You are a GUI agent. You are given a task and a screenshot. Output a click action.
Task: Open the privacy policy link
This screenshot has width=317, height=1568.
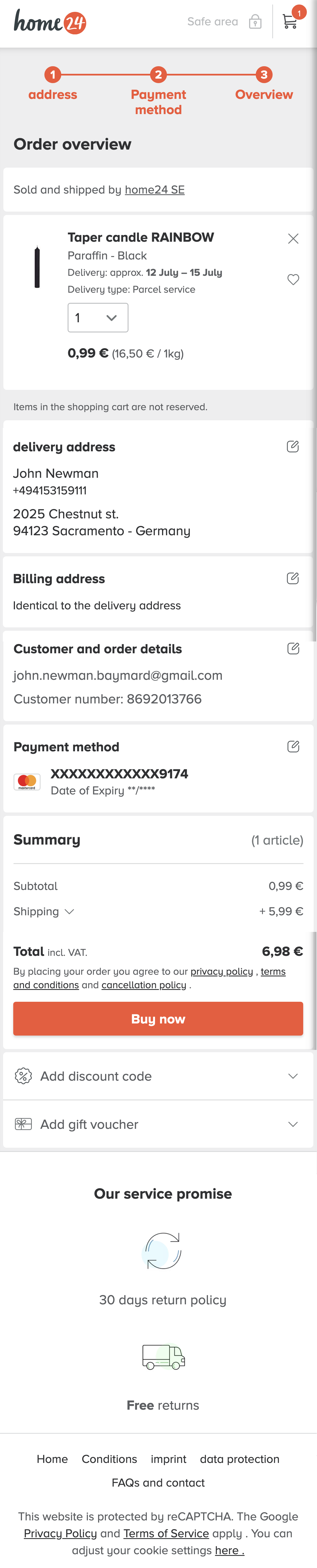coord(221,971)
